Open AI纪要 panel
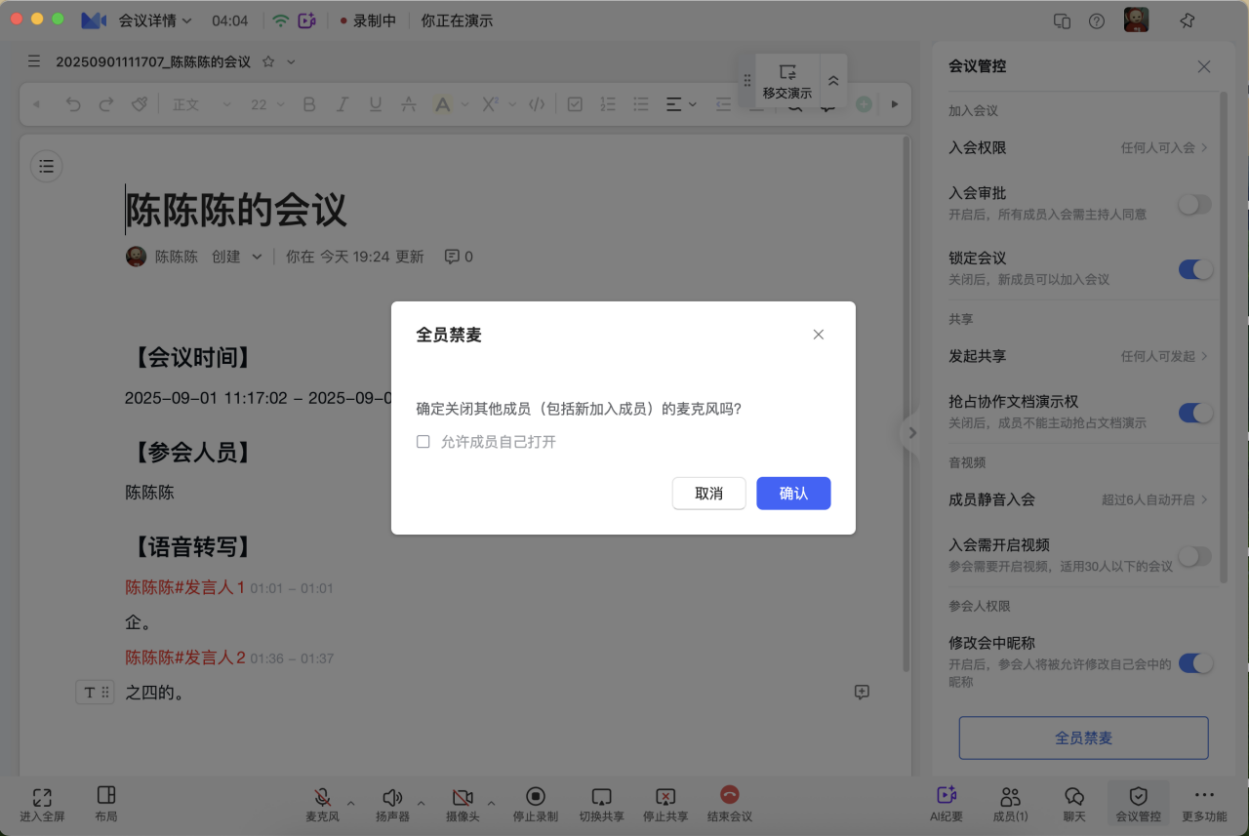 coord(946,805)
